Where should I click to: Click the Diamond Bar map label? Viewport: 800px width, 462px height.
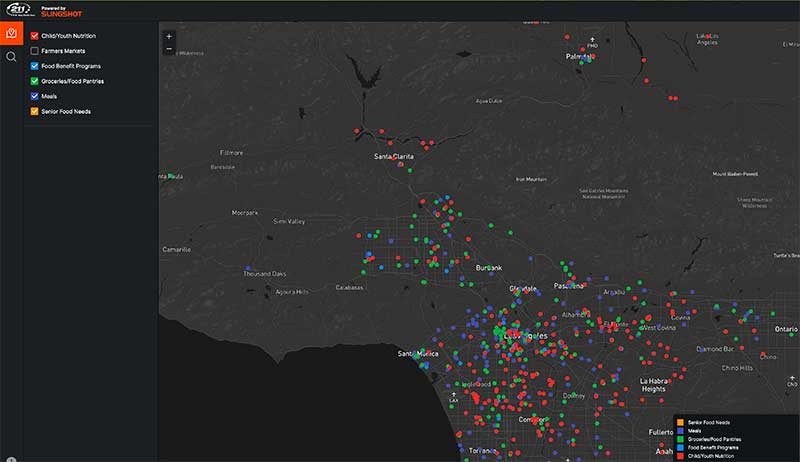click(x=715, y=349)
